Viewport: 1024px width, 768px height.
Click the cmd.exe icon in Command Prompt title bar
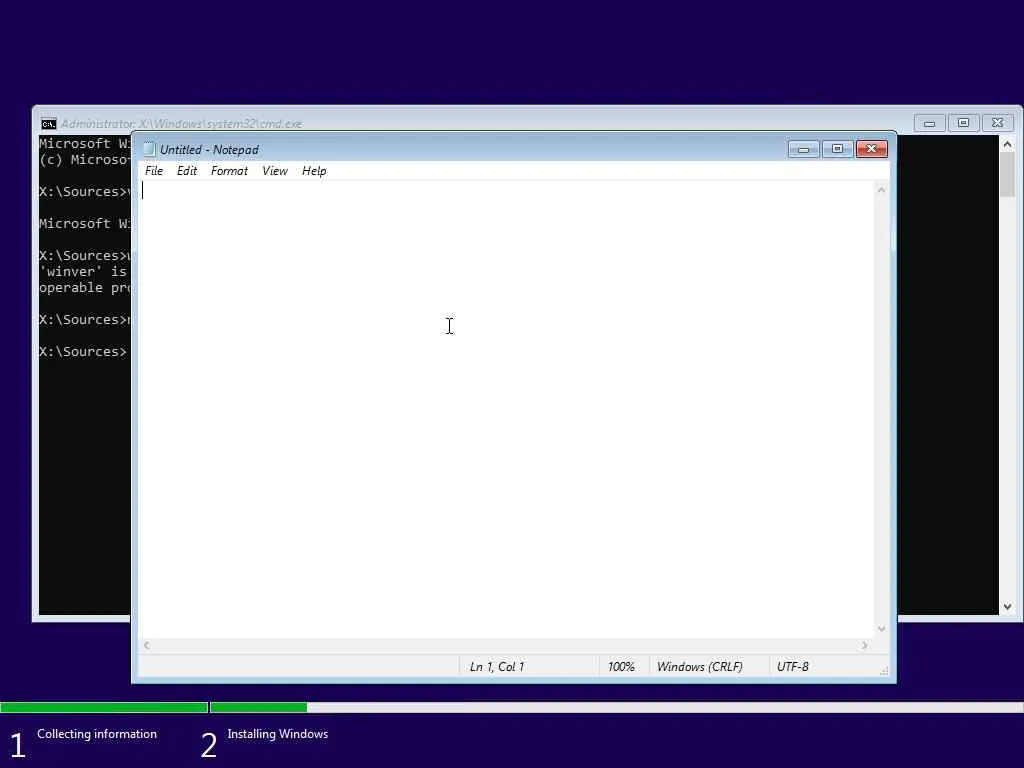[x=49, y=123]
